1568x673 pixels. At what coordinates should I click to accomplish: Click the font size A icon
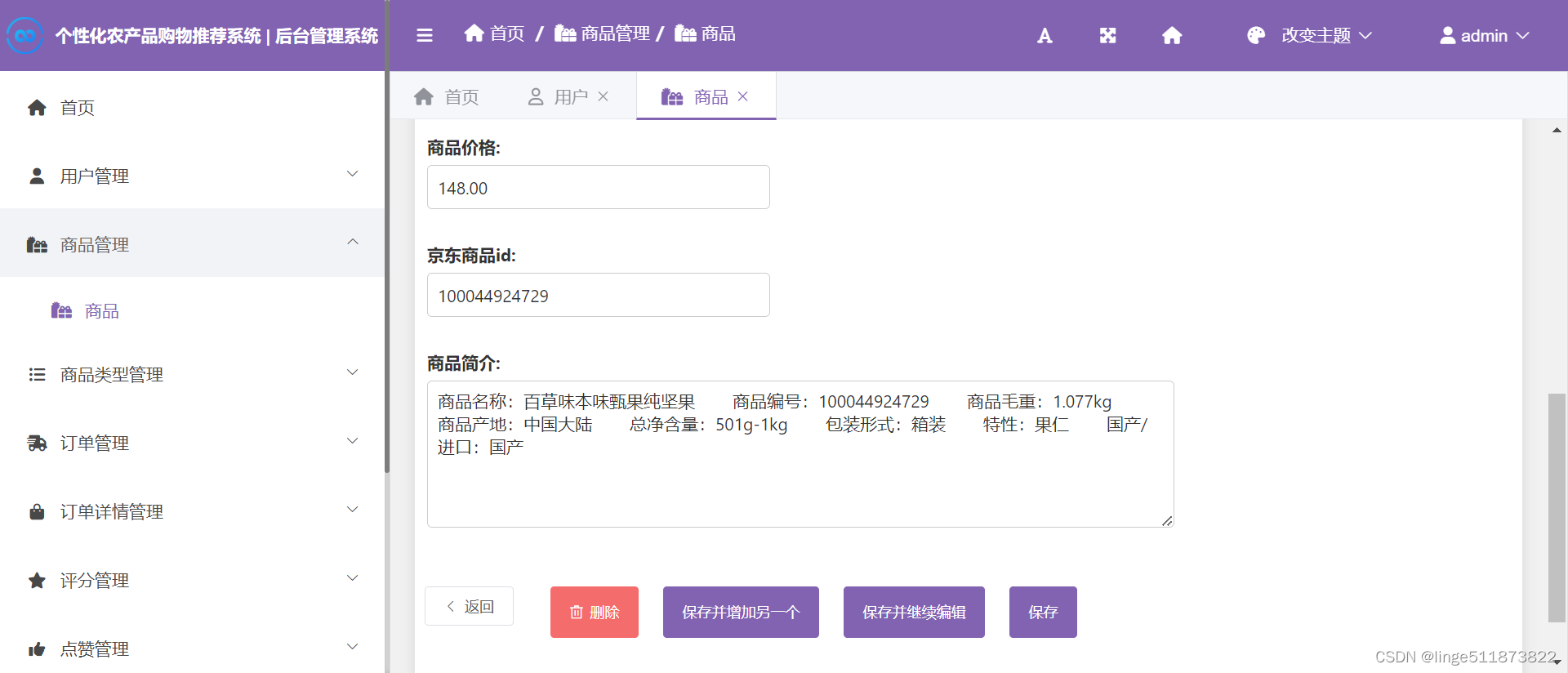(1045, 35)
